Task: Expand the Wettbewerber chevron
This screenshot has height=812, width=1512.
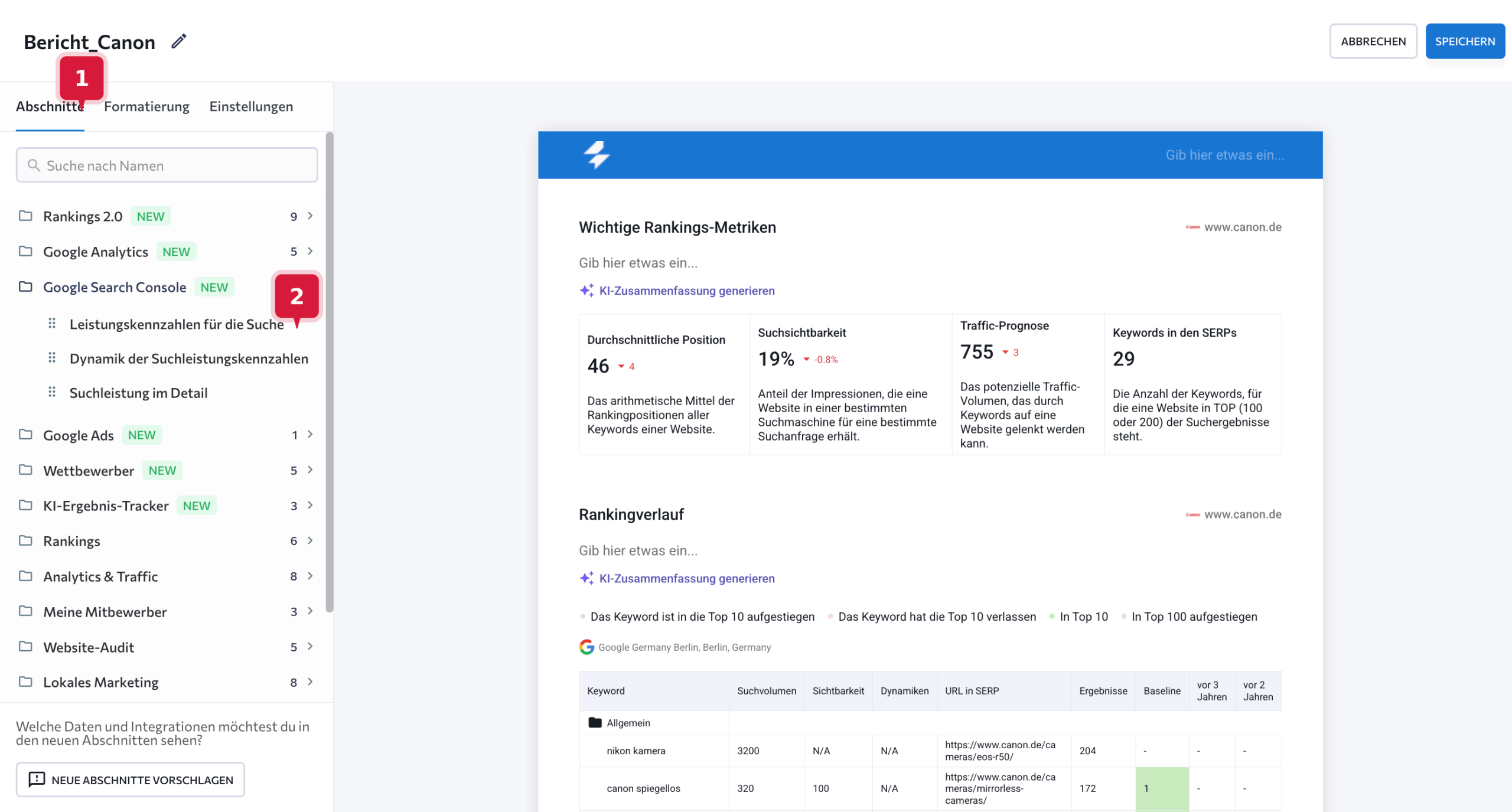Action: point(310,470)
